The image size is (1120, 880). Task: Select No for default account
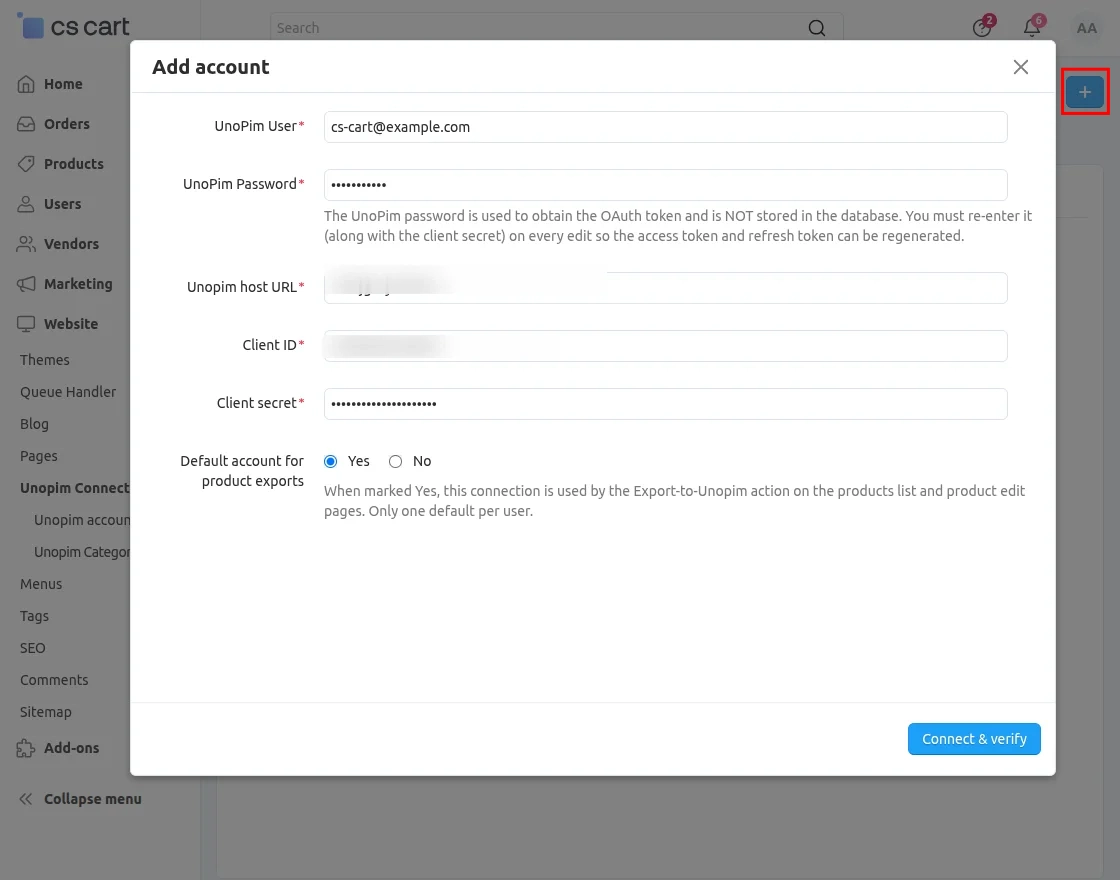(x=396, y=461)
